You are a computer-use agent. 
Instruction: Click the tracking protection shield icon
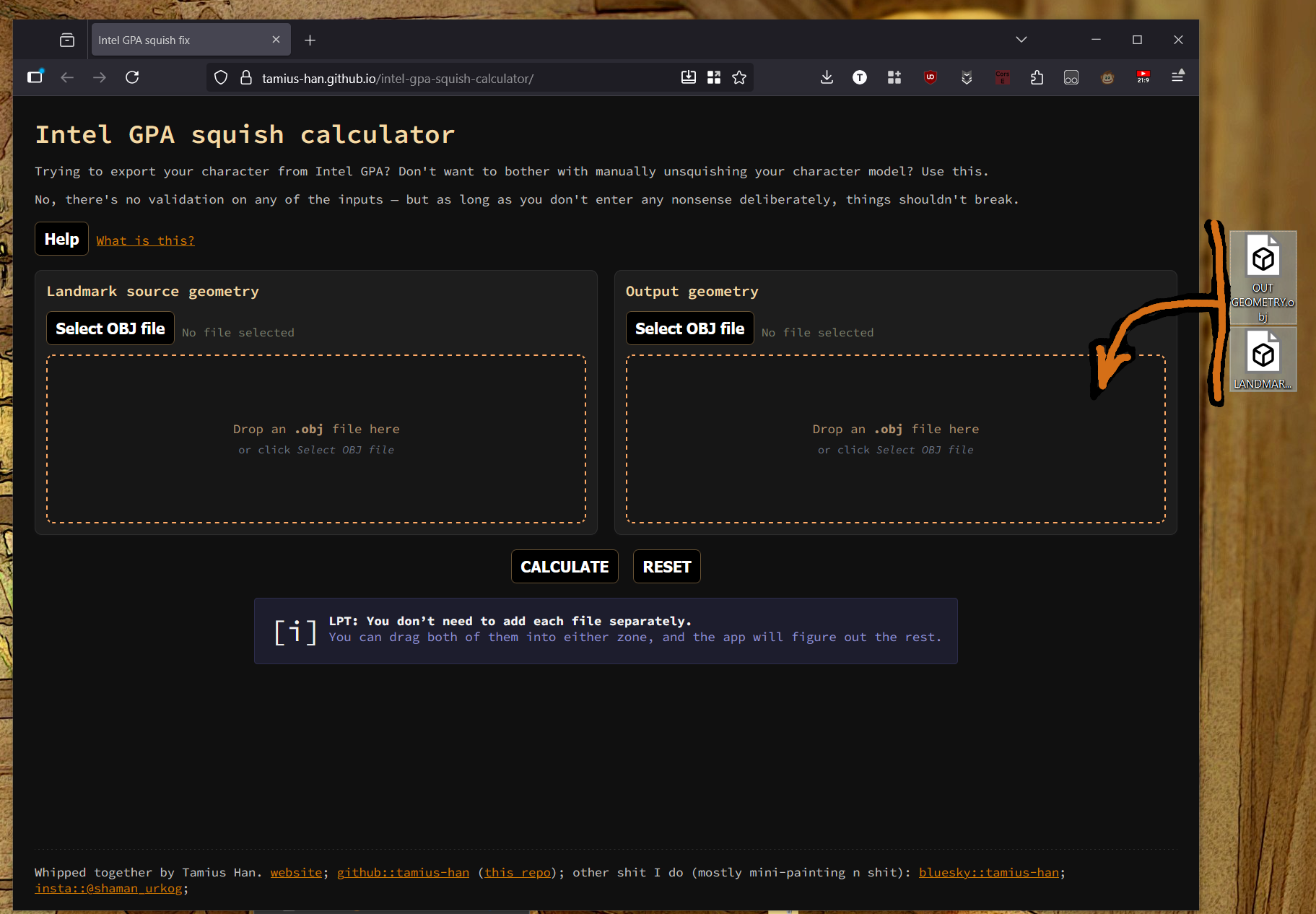[221, 77]
